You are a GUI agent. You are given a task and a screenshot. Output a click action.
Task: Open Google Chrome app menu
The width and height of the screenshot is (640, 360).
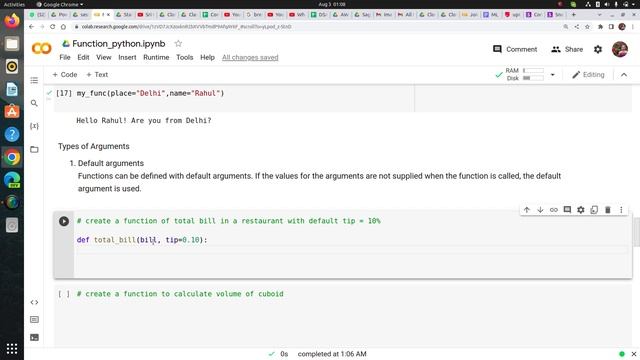[60, 4]
